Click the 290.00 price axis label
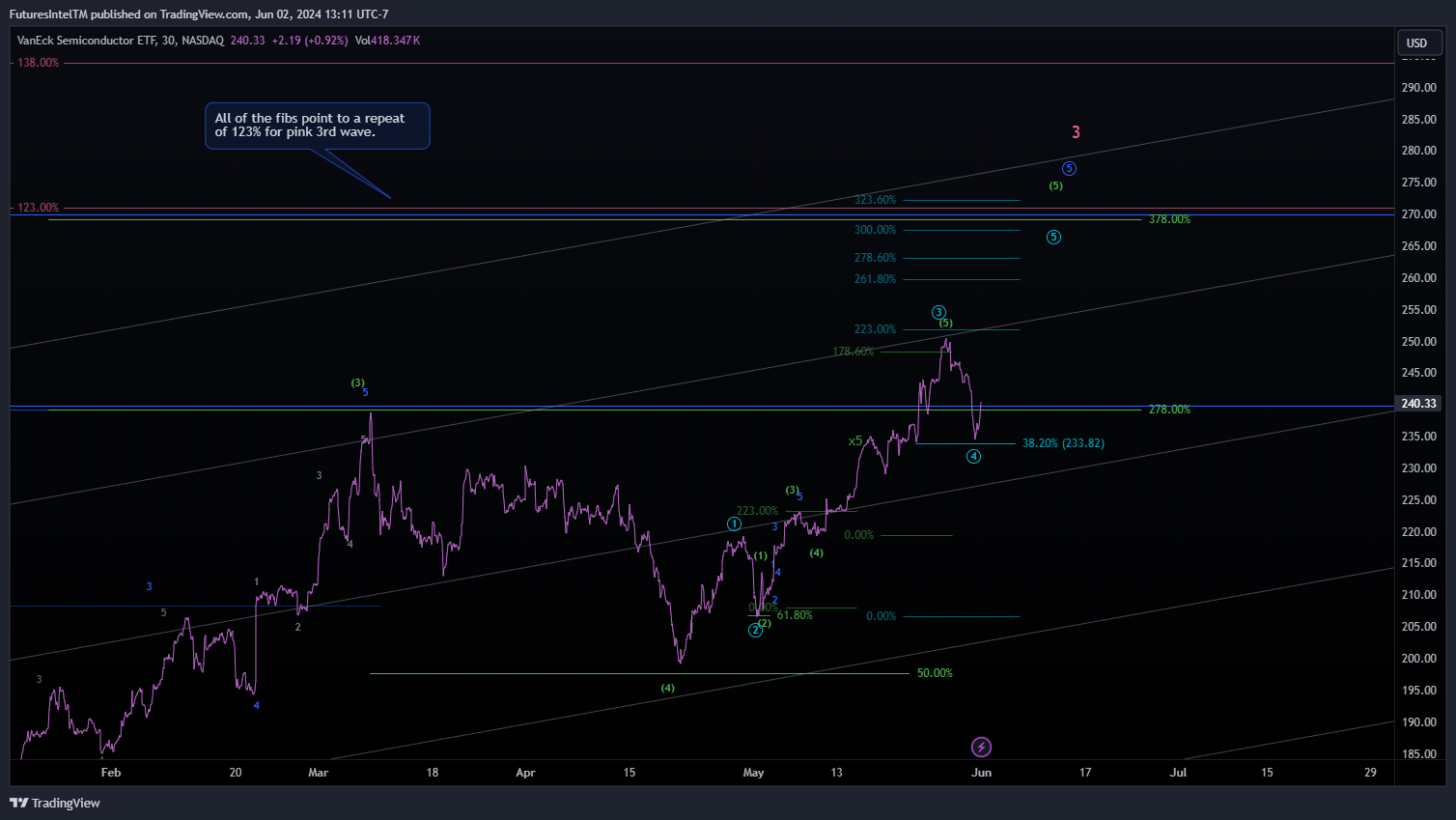The height and width of the screenshot is (820, 1456). (1418, 88)
